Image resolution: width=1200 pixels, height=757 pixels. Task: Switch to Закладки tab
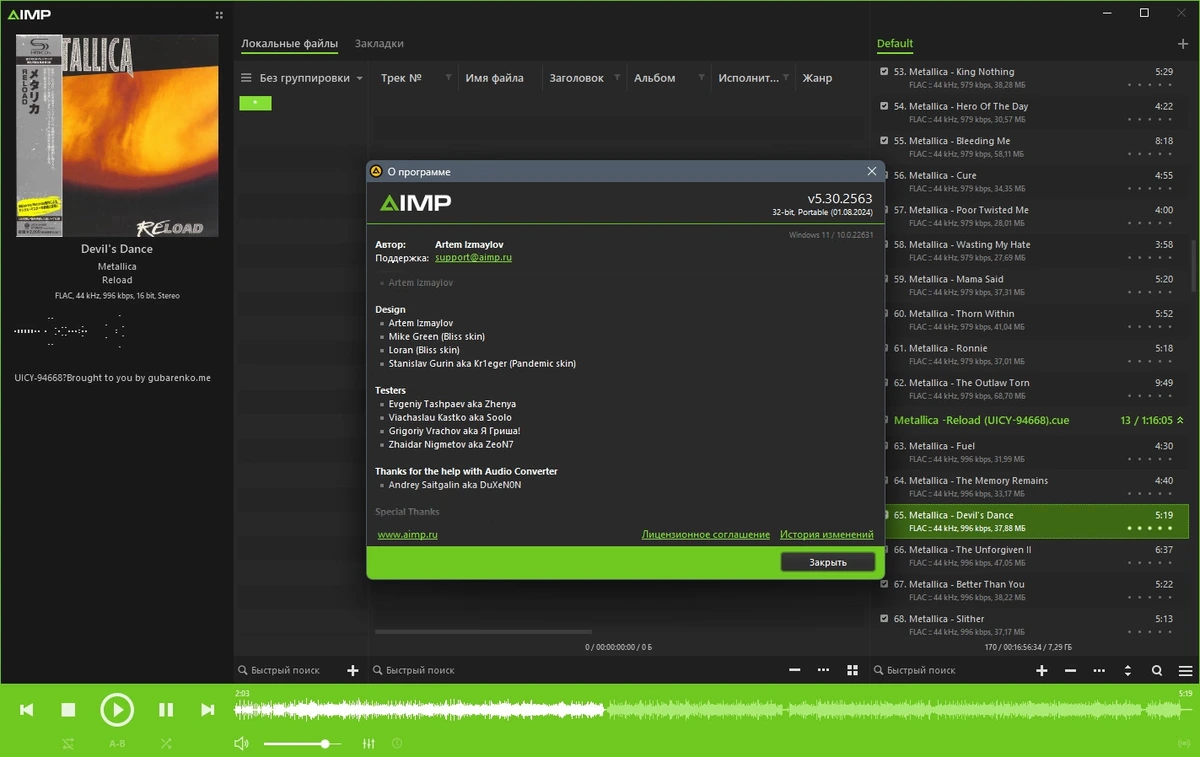(x=379, y=44)
